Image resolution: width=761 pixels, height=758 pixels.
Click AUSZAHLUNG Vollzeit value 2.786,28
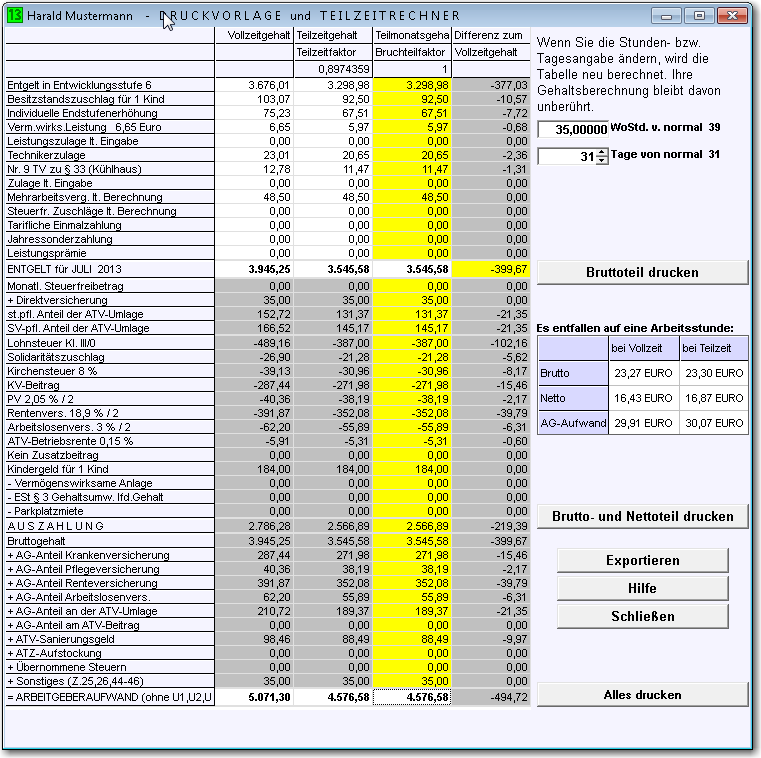click(254, 526)
